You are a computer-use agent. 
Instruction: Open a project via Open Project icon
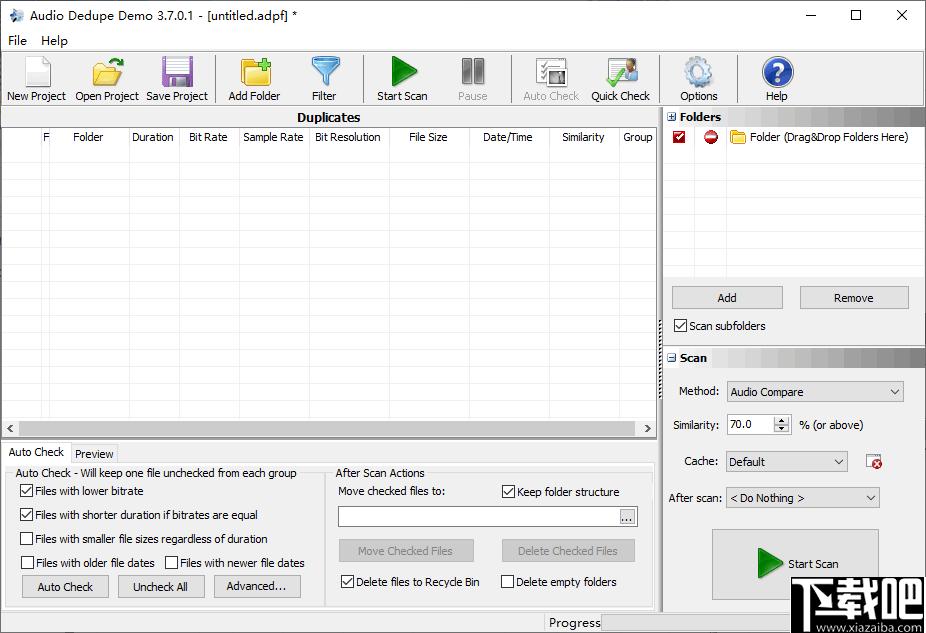pos(107,72)
